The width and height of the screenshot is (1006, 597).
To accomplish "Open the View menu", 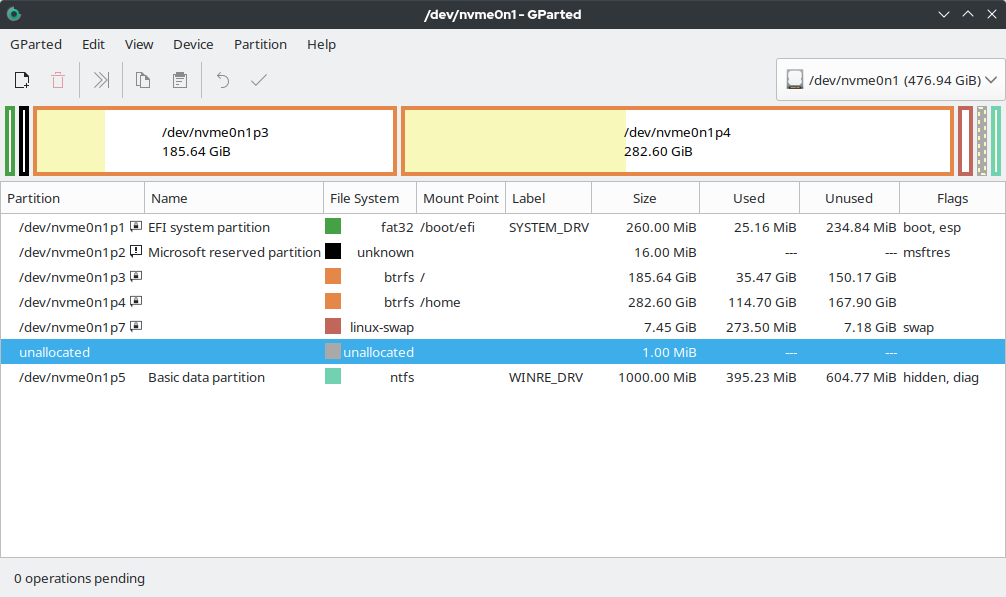I will 138,44.
